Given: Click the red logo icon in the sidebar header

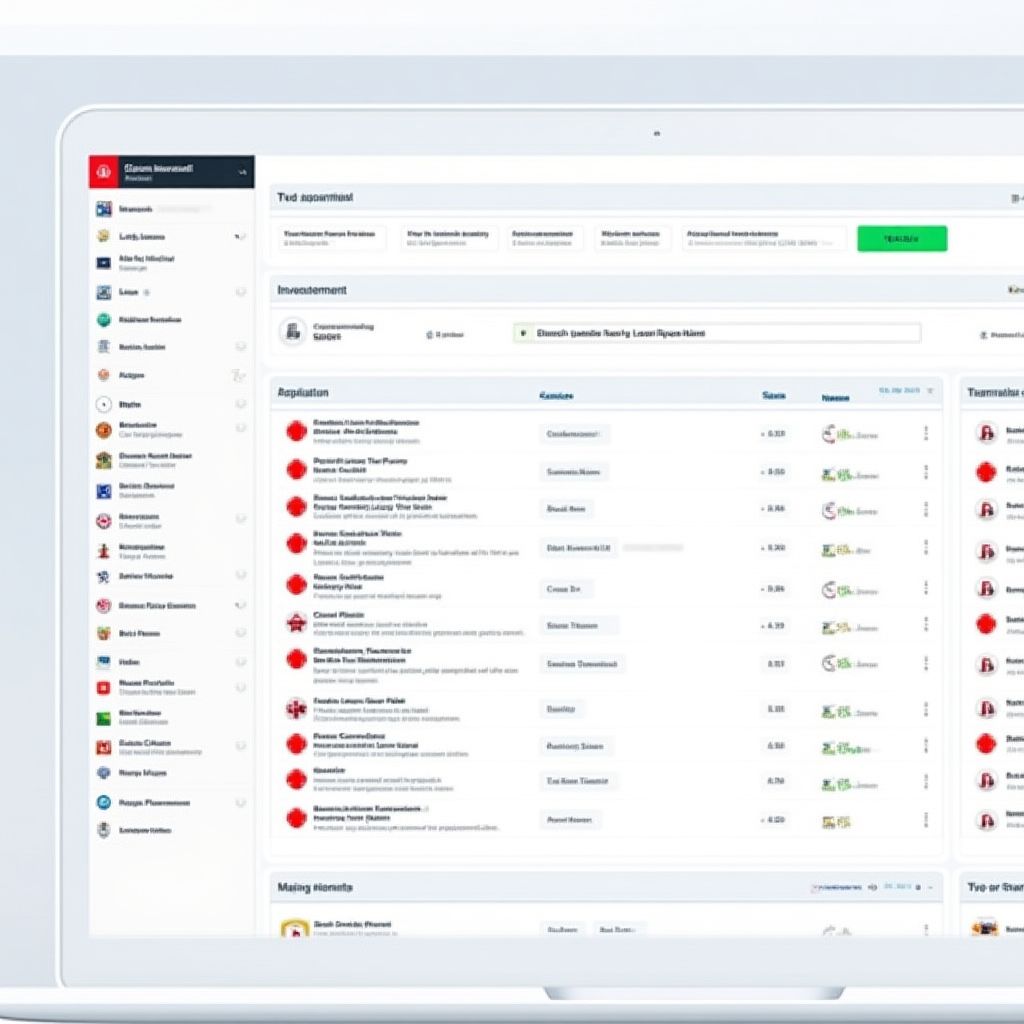Looking at the screenshot, I should (x=103, y=172).
